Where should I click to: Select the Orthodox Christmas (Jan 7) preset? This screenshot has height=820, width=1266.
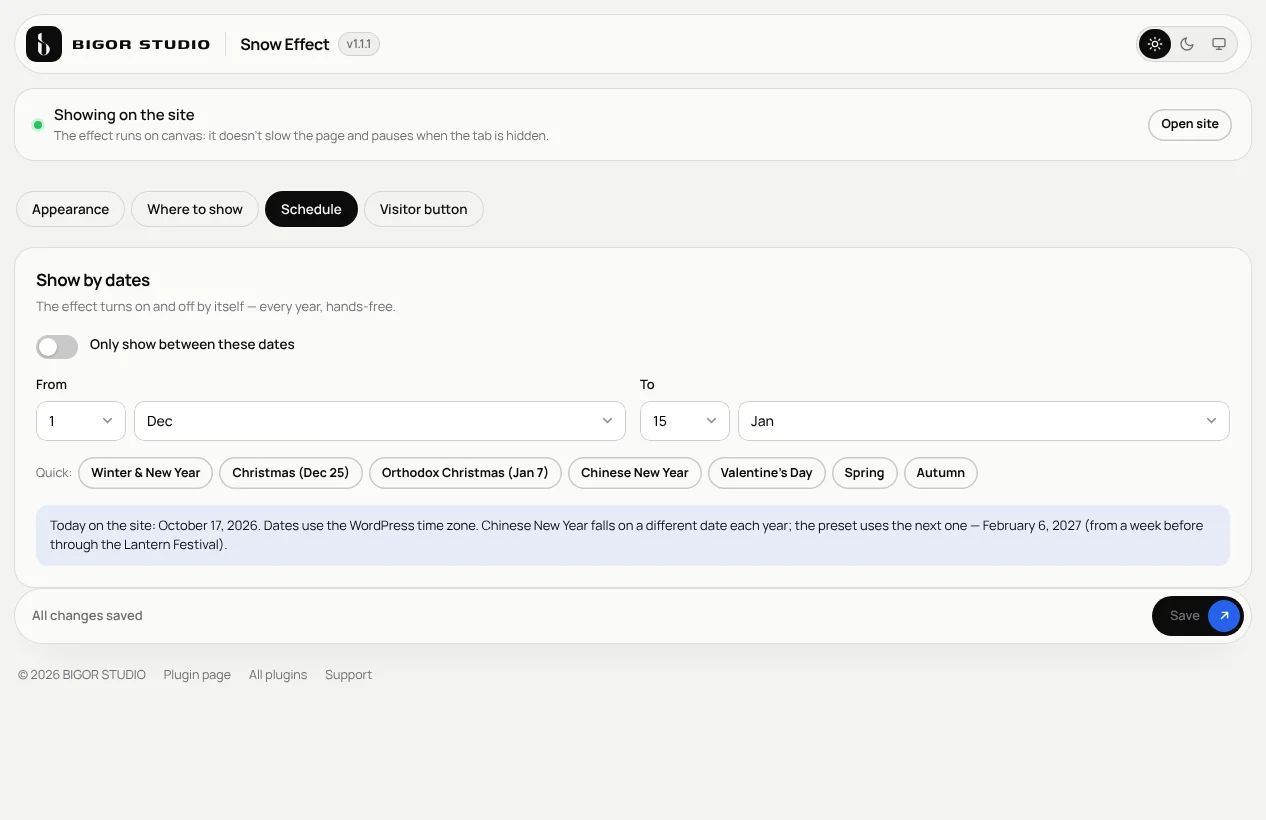(x=465, y=473)
